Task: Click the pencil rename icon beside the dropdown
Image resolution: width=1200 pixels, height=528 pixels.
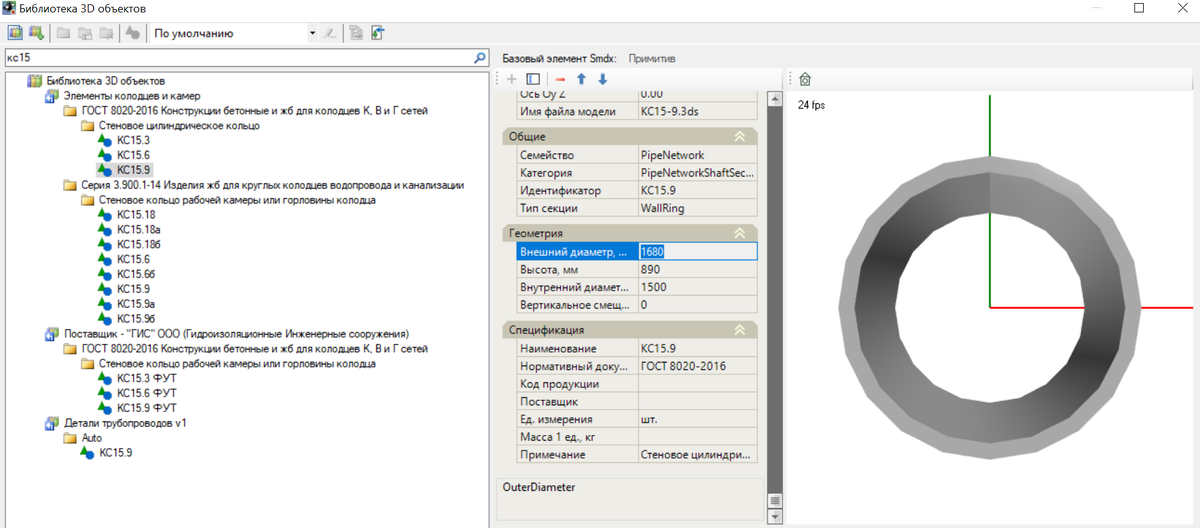Action: click(328, 33)
